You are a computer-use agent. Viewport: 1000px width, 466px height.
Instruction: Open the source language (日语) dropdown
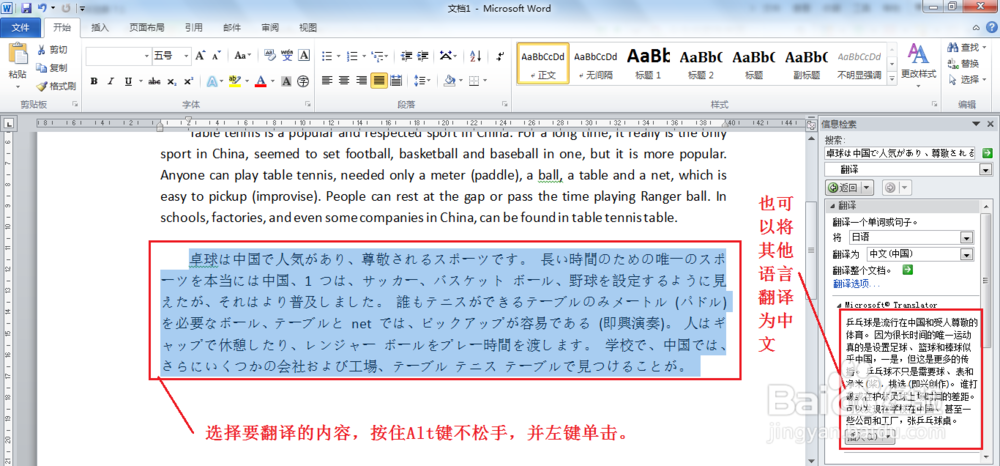pos(967,238)
